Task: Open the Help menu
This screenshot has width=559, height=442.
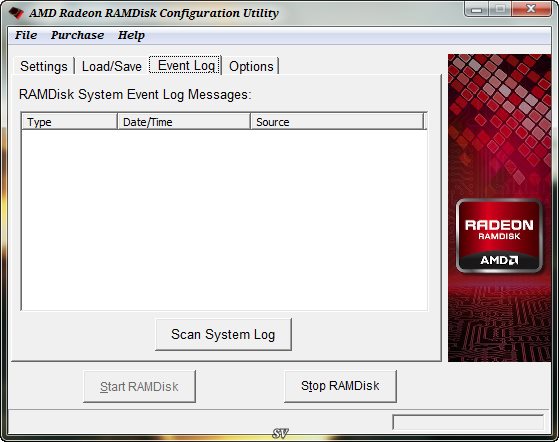Action: coord(131,35)
